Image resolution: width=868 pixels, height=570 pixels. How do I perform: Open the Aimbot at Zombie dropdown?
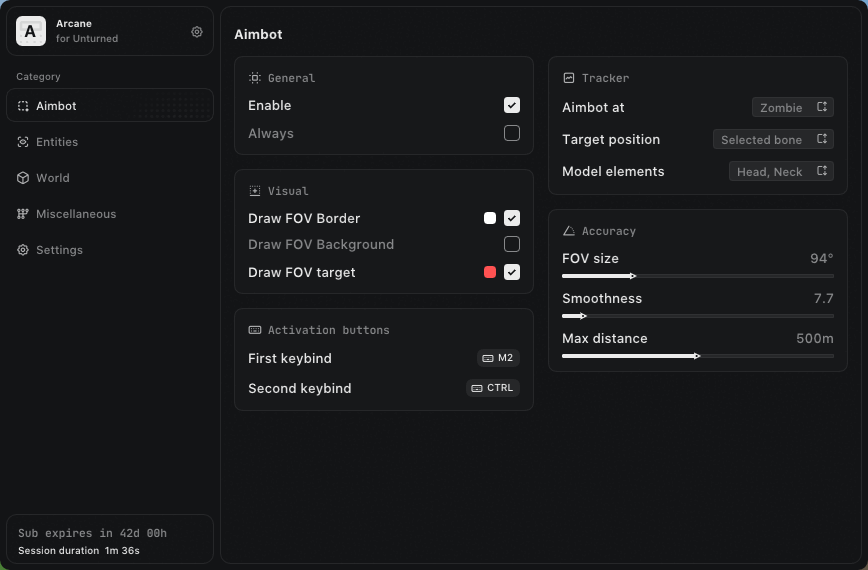[x=792, y=108]
